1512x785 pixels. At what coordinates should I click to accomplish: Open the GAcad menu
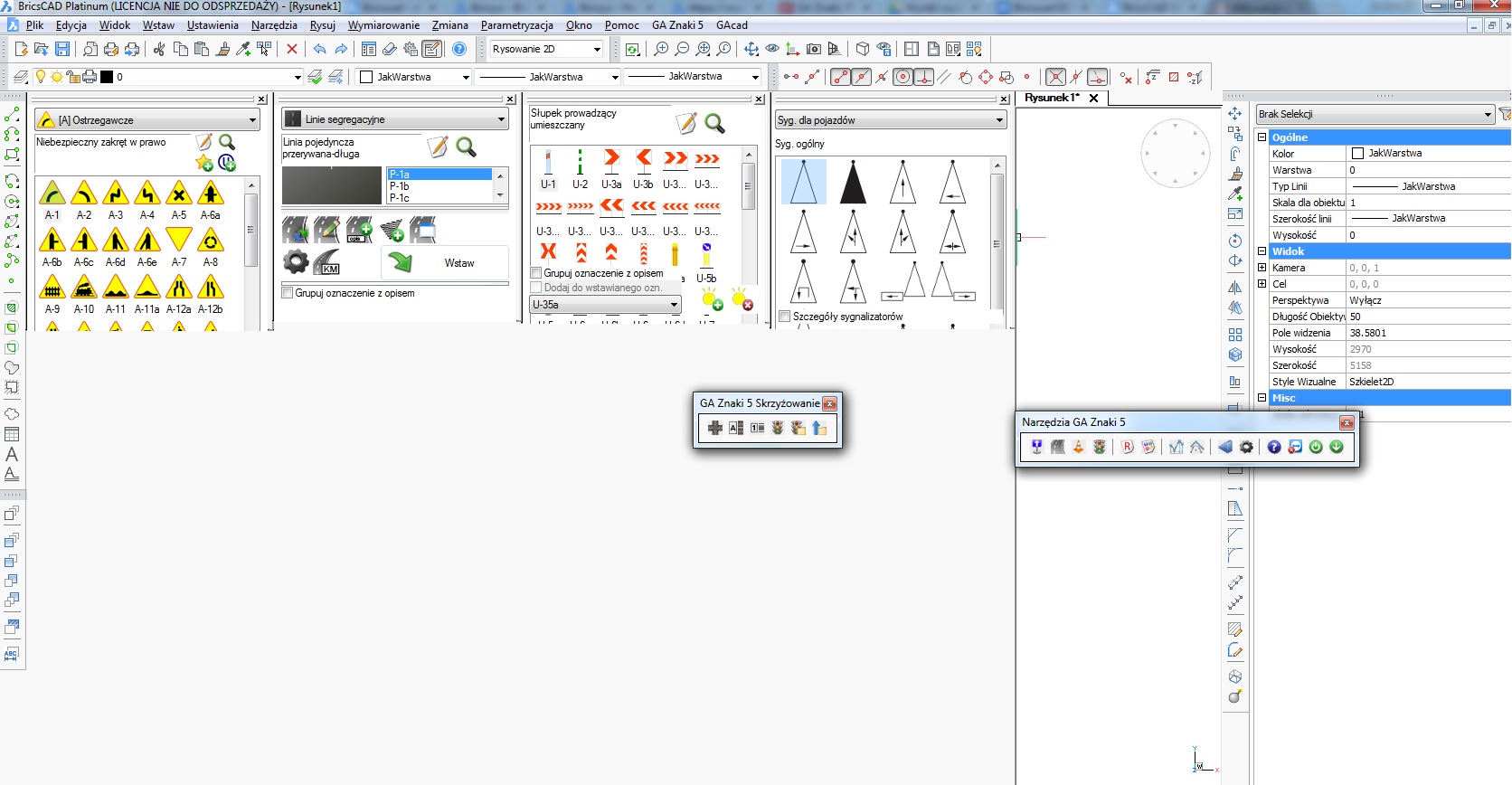coord(732,25)
